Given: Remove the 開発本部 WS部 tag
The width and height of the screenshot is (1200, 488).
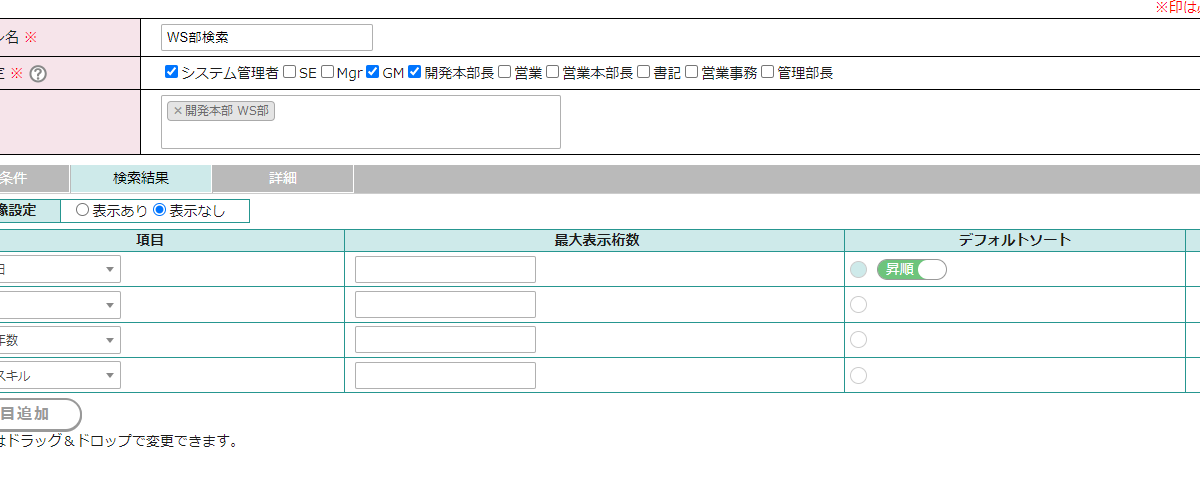Looking at the screenshot, I should pyautogui.click(x=178, y=111).
